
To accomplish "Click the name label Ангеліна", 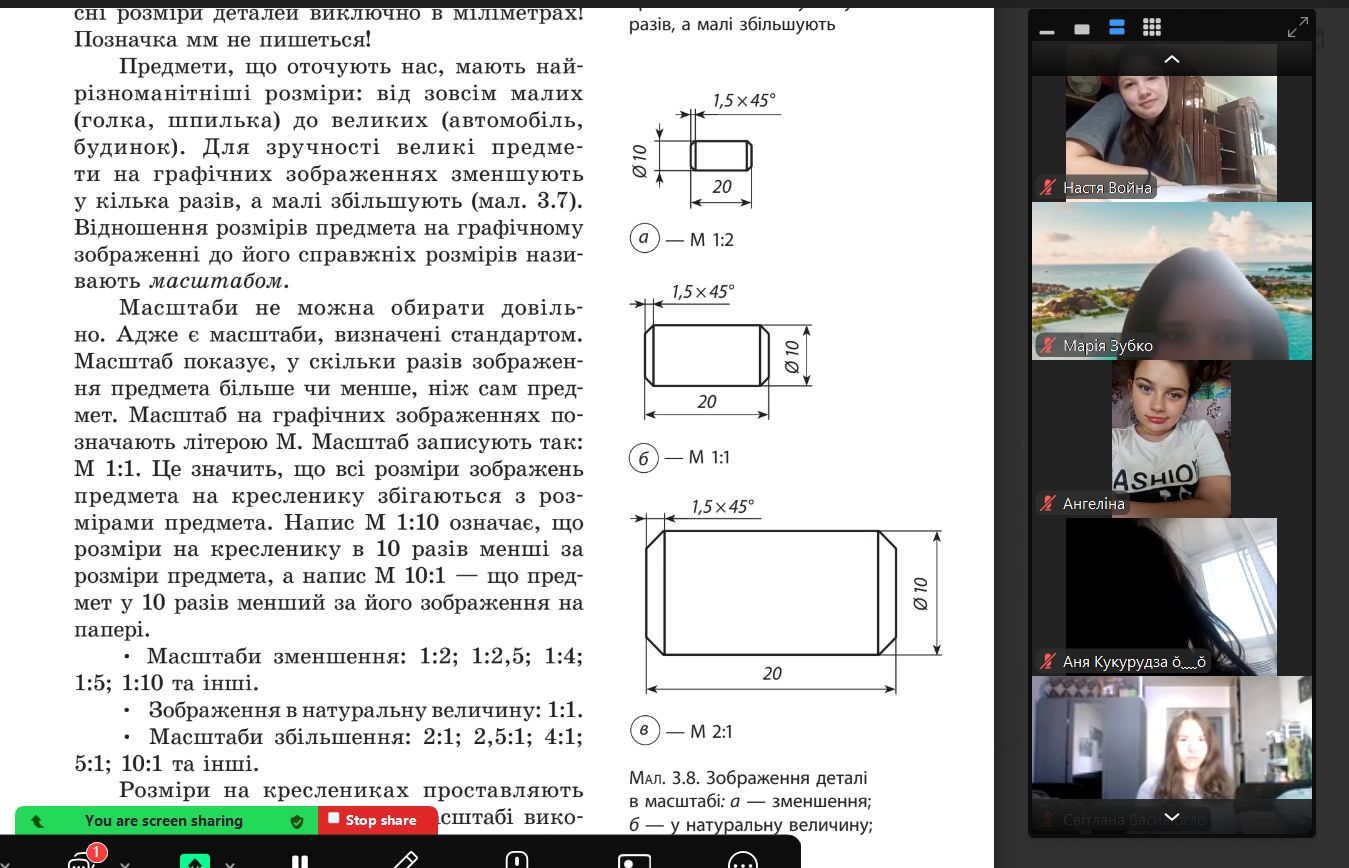I will click(1094, 504).
